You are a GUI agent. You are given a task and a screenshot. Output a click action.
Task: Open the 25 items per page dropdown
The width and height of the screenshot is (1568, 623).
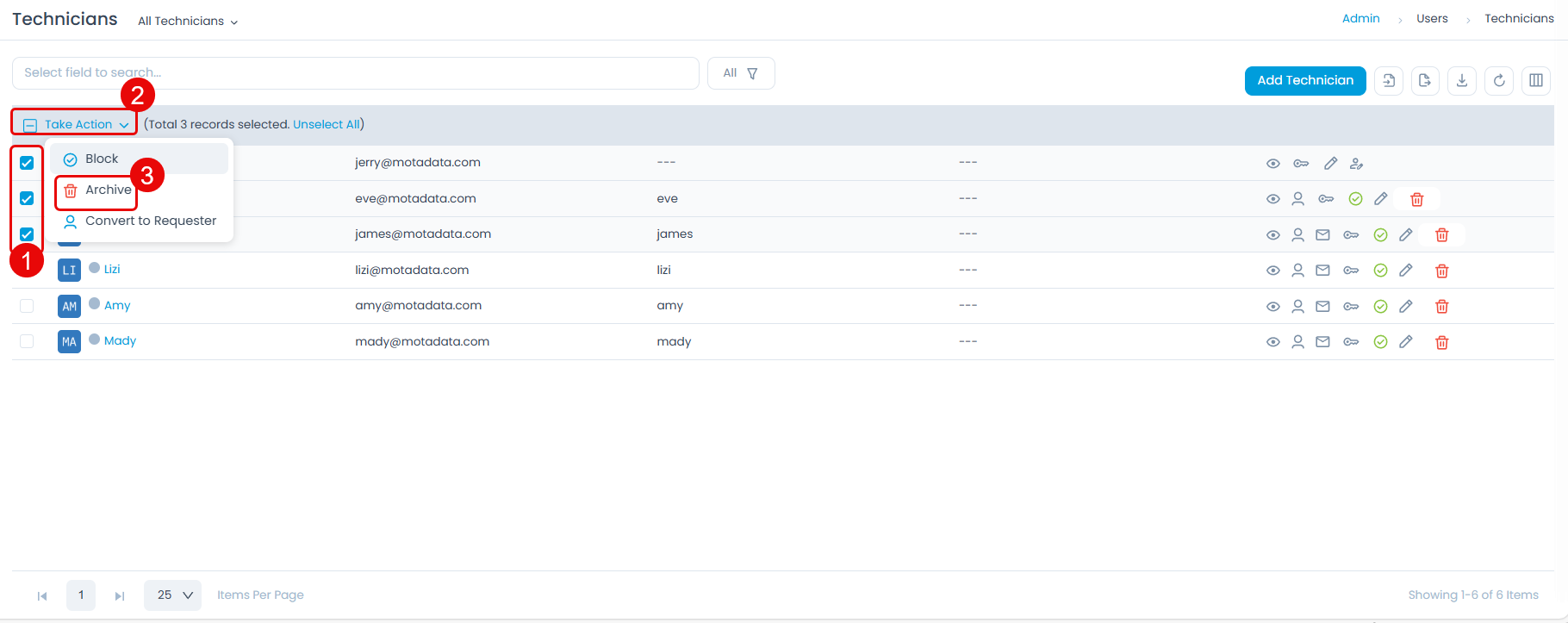tap(172, 595)
